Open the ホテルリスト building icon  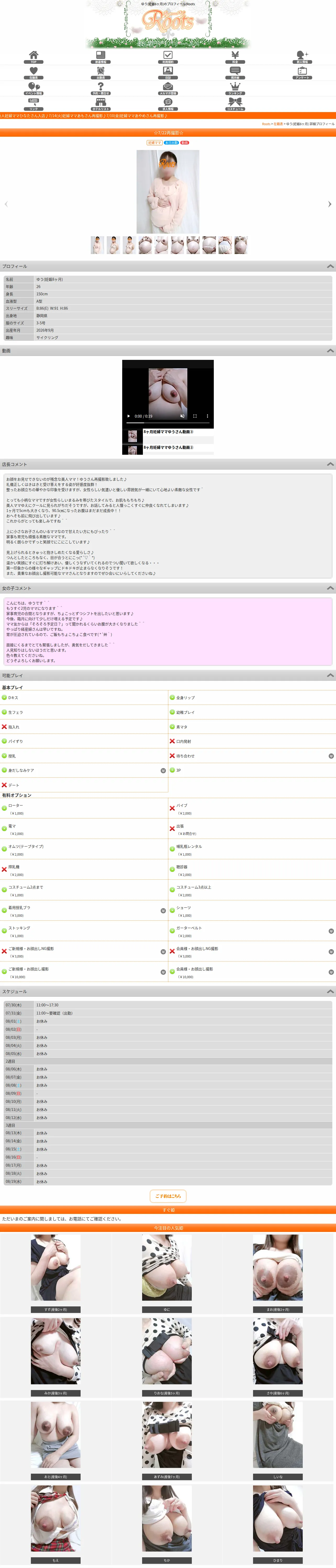[101, 104]
